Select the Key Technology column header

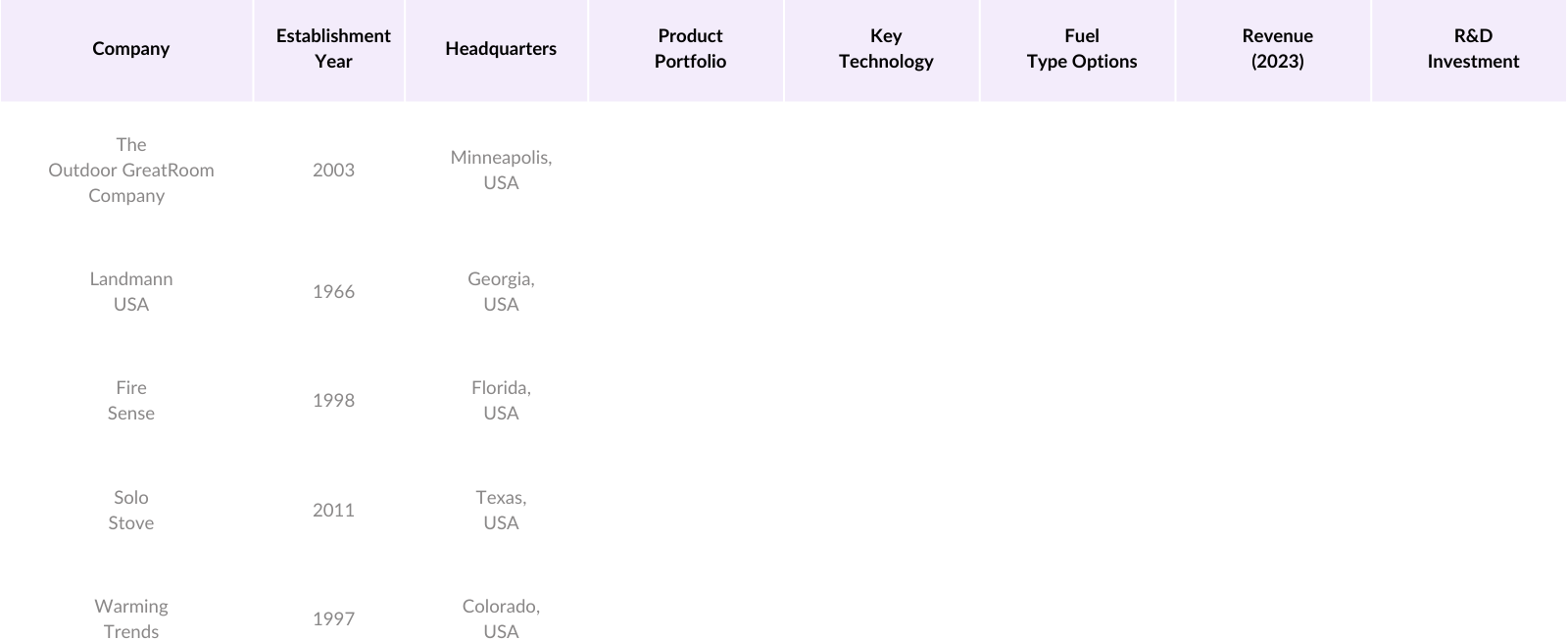tap(886, 49)
